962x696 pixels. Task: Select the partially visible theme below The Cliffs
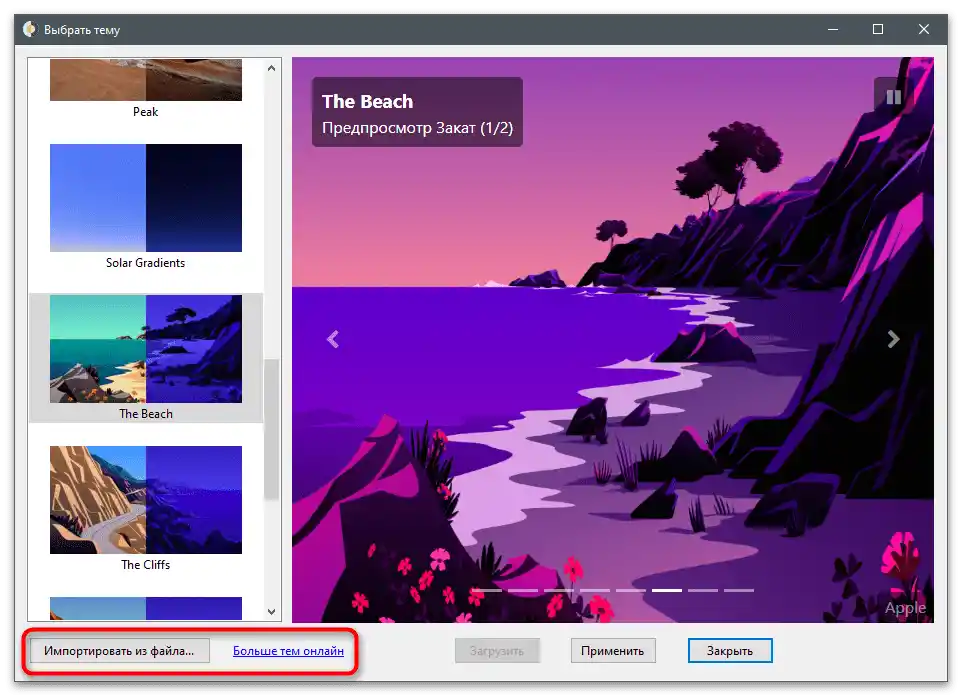click(x=146, y=608)
